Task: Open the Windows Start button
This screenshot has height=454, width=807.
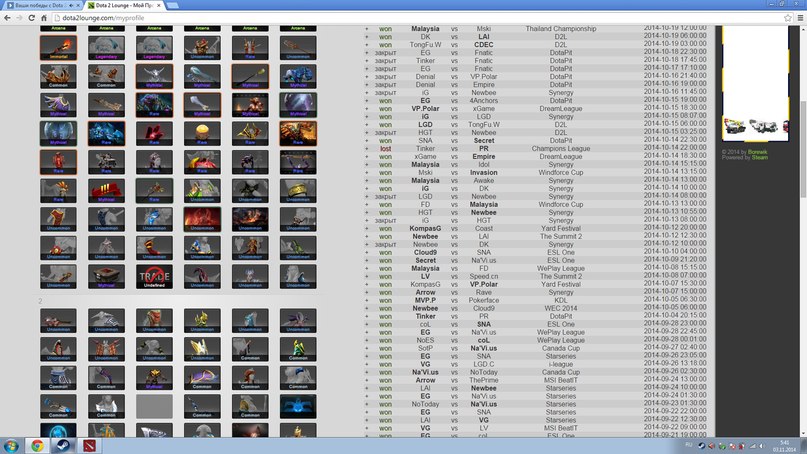Action: click(11, 446)
